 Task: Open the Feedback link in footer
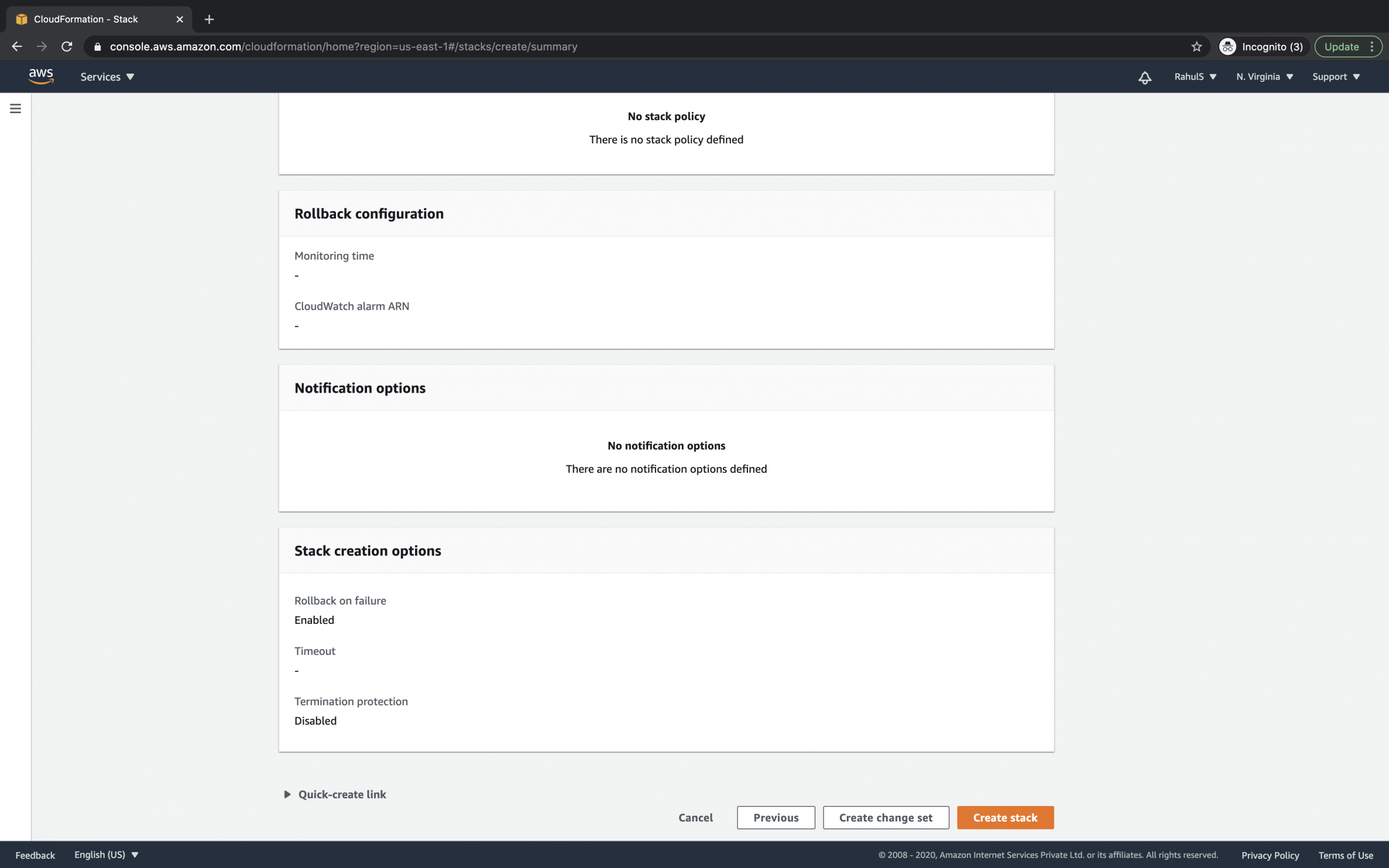(35, 855)
